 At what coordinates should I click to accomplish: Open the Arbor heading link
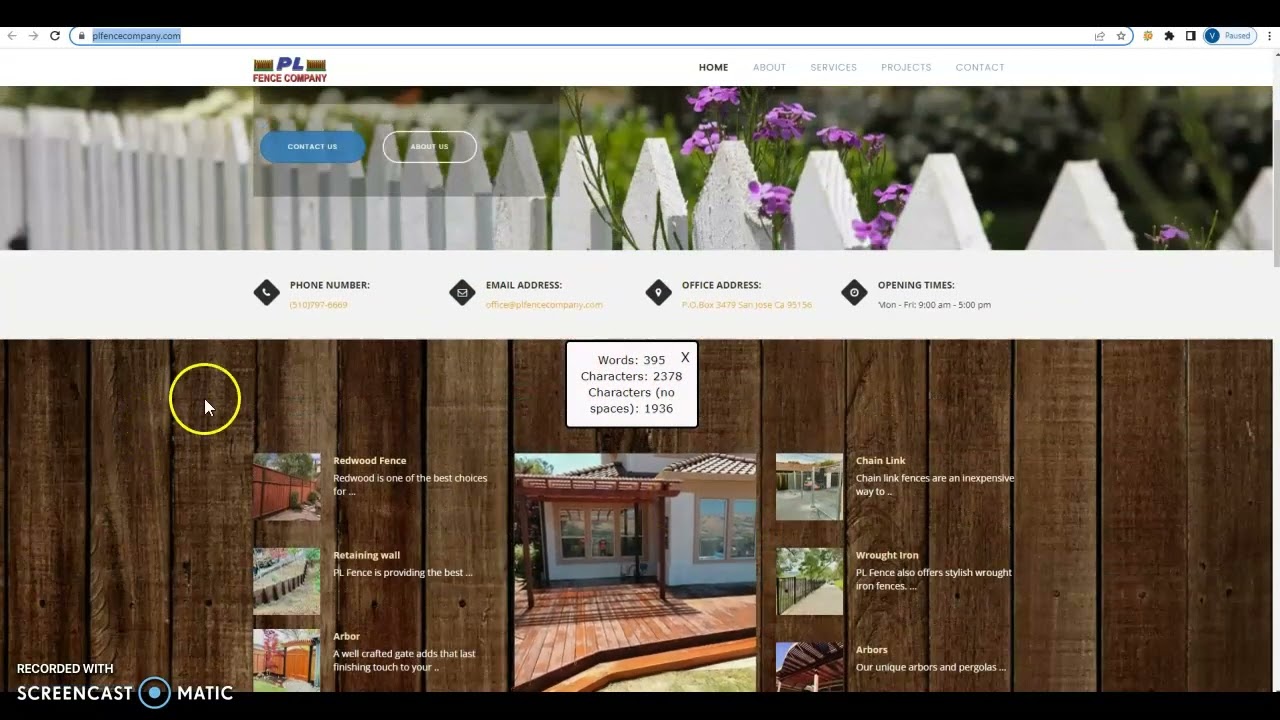[x=346, y=636]
